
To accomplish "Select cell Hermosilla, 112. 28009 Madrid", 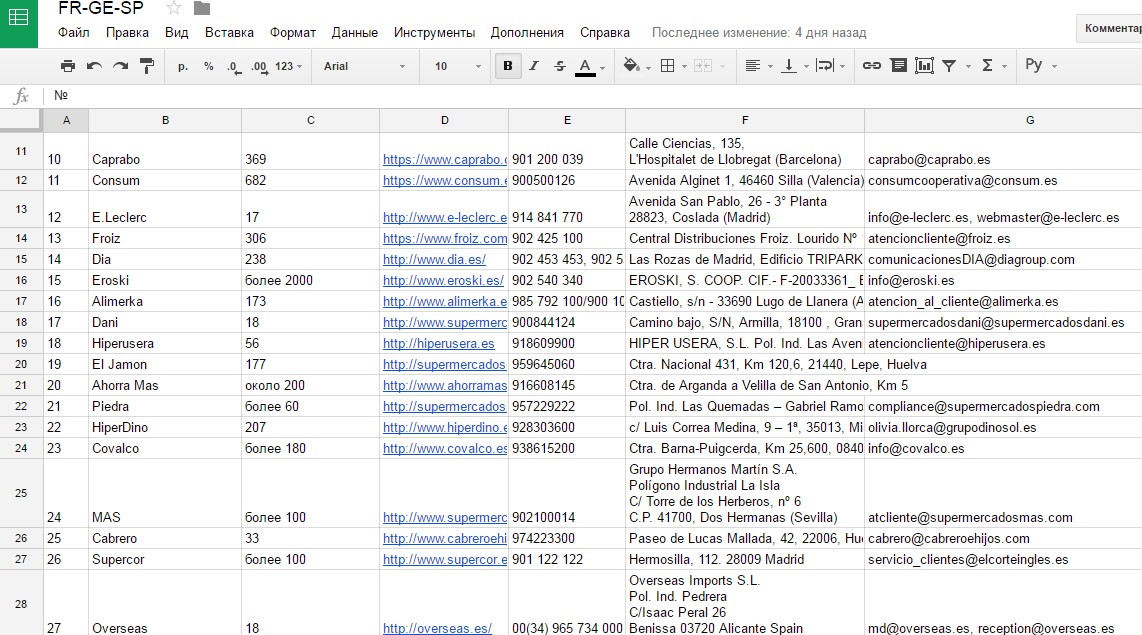I will (744, 559).
